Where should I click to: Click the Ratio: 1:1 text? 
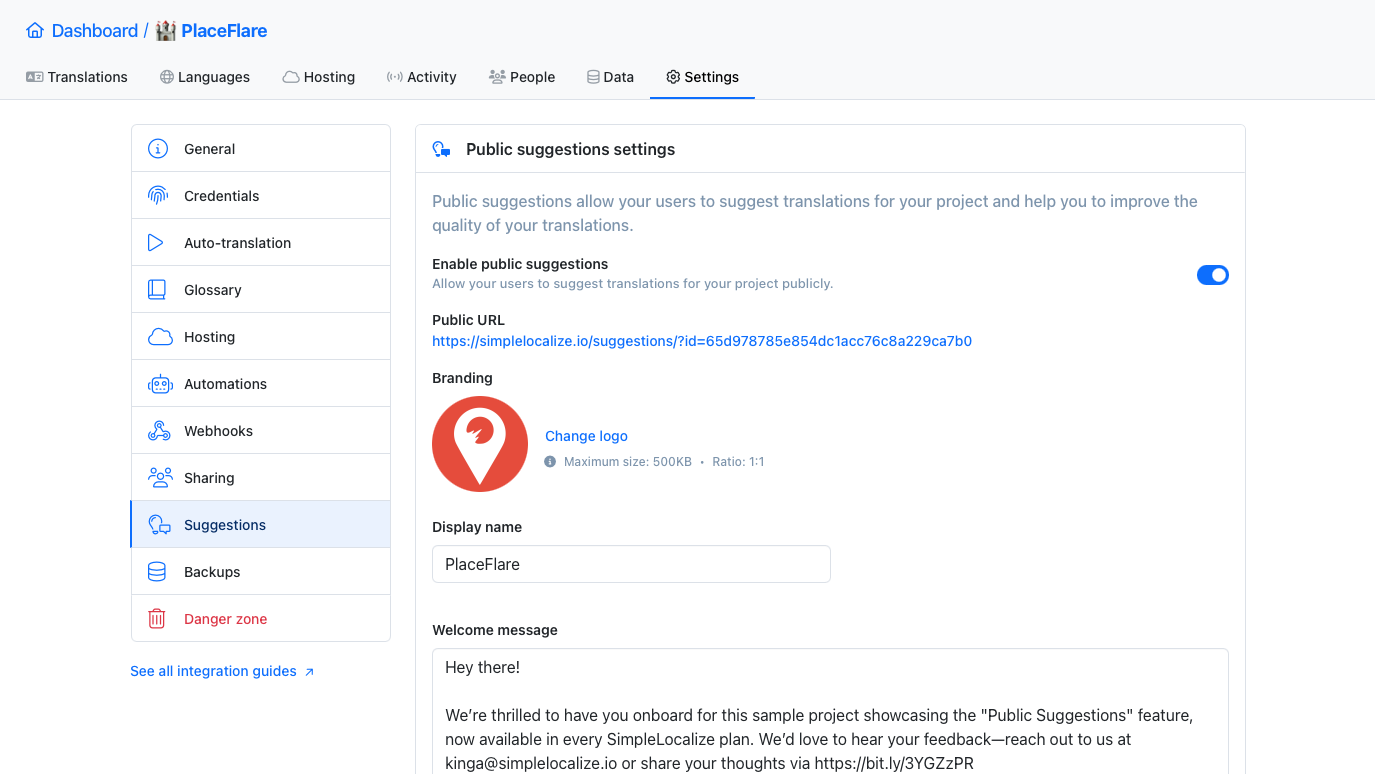(738, 462)
